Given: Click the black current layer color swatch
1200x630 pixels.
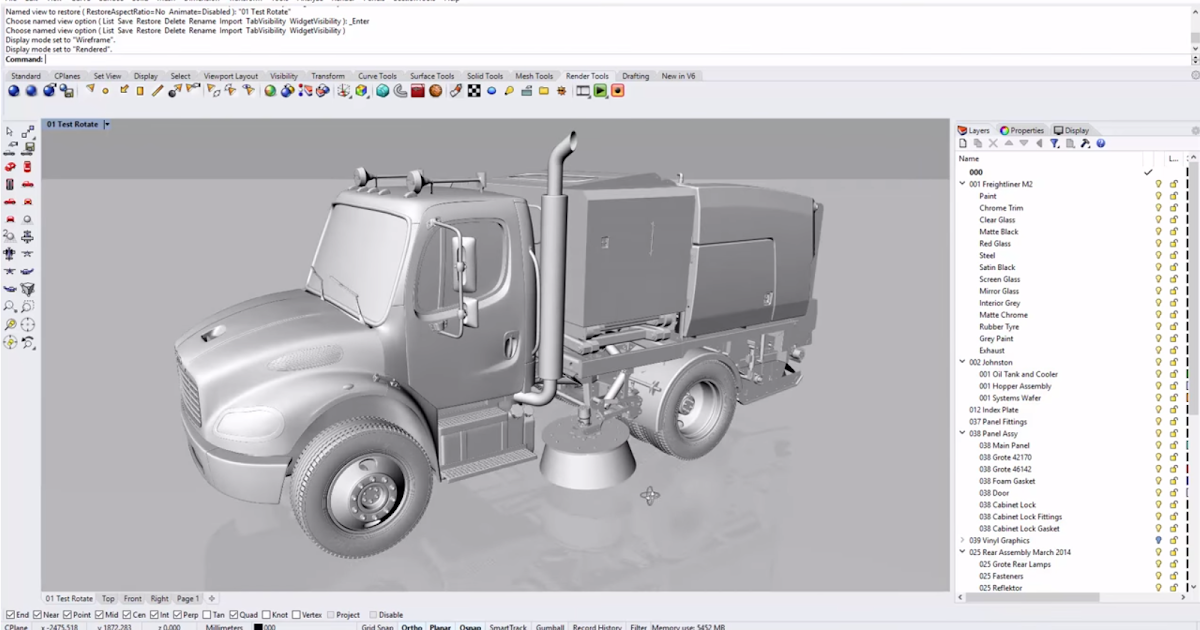Looking at the screenshot, I should coord(257,627).
